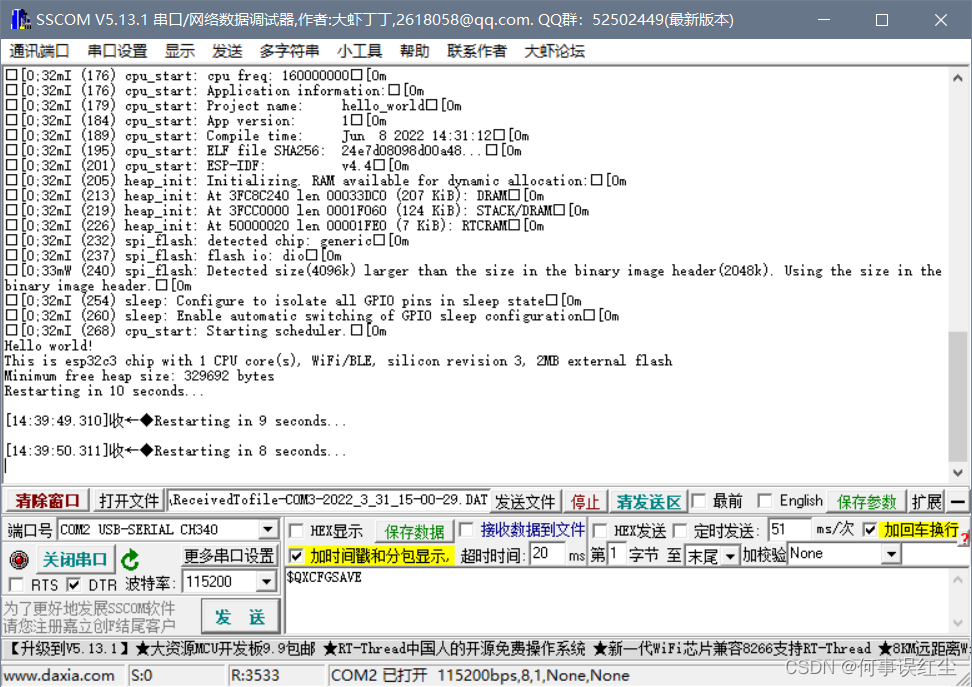Click the Restarting in 9 seconds line
Screen dimensions: 972x687
pyautogui.click(x=250, y=421)
